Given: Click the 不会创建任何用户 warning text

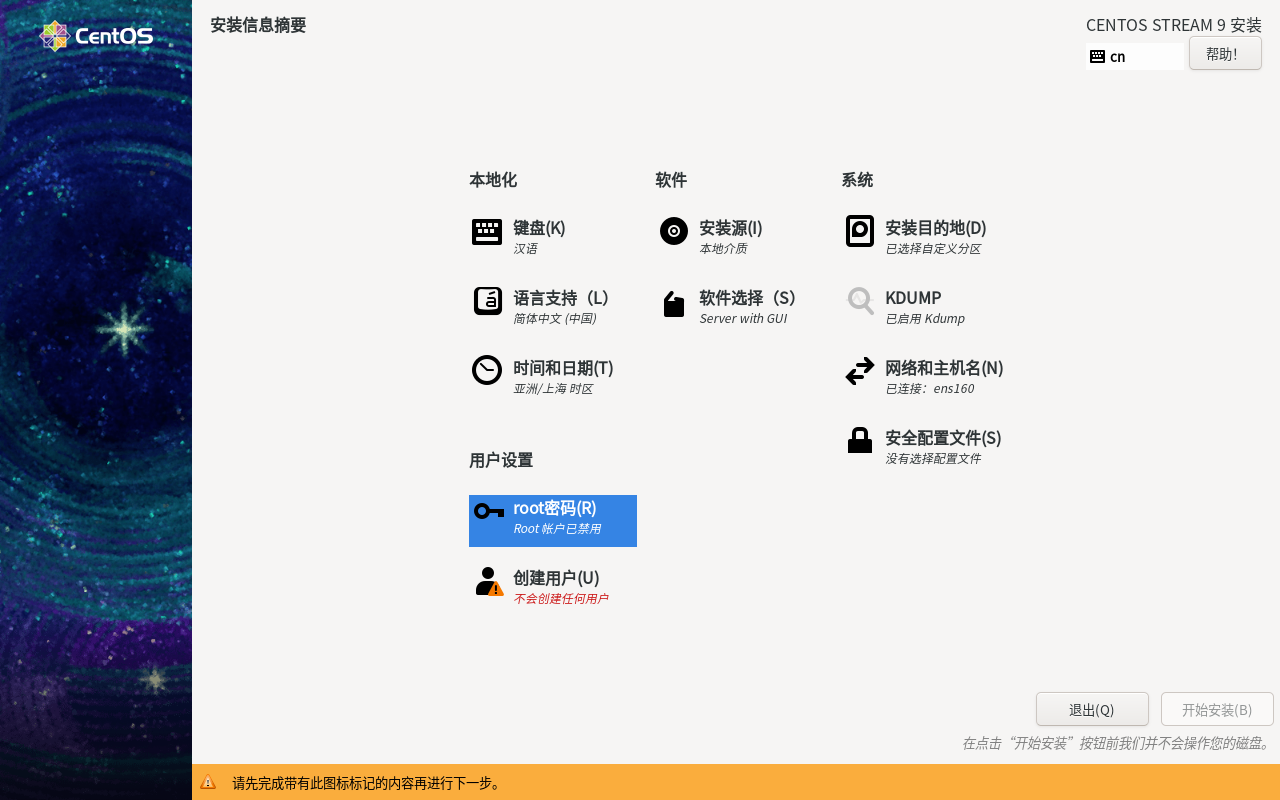Looking at the screenshot, I should (x=560, y=599).
